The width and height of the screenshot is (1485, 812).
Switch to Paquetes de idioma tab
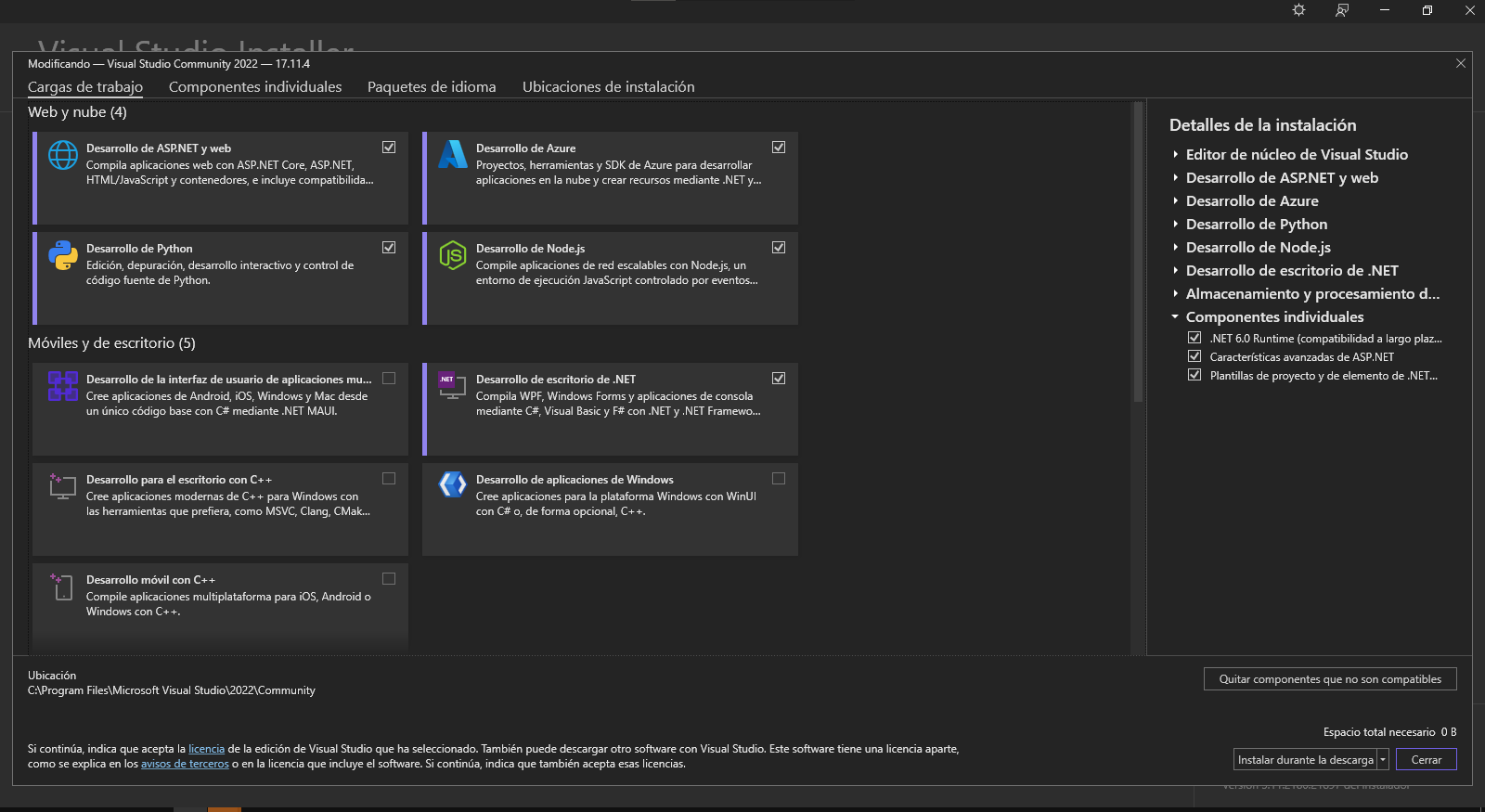(432, 86)
